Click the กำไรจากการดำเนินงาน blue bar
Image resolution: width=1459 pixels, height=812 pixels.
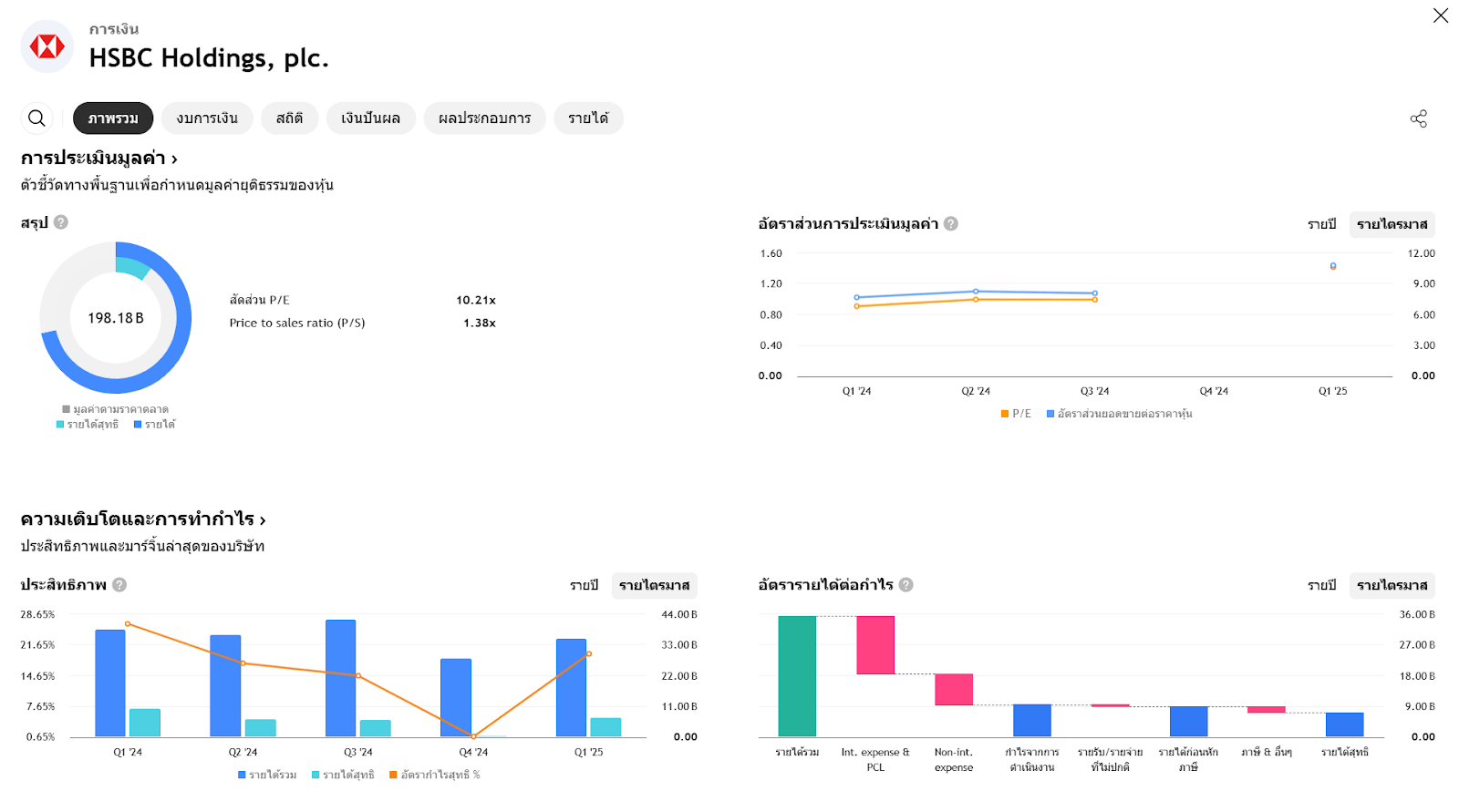1032,720
